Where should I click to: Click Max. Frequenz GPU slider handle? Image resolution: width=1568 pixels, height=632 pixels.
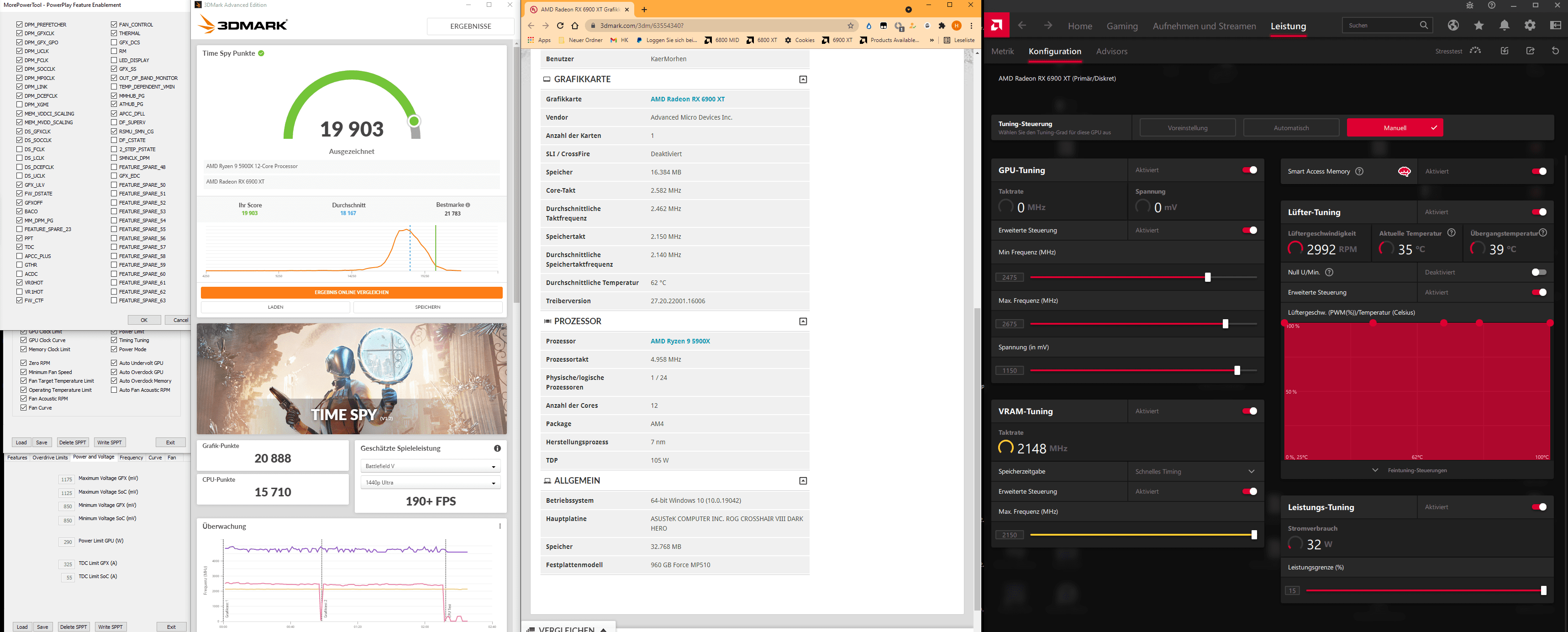coord(1225,324)
